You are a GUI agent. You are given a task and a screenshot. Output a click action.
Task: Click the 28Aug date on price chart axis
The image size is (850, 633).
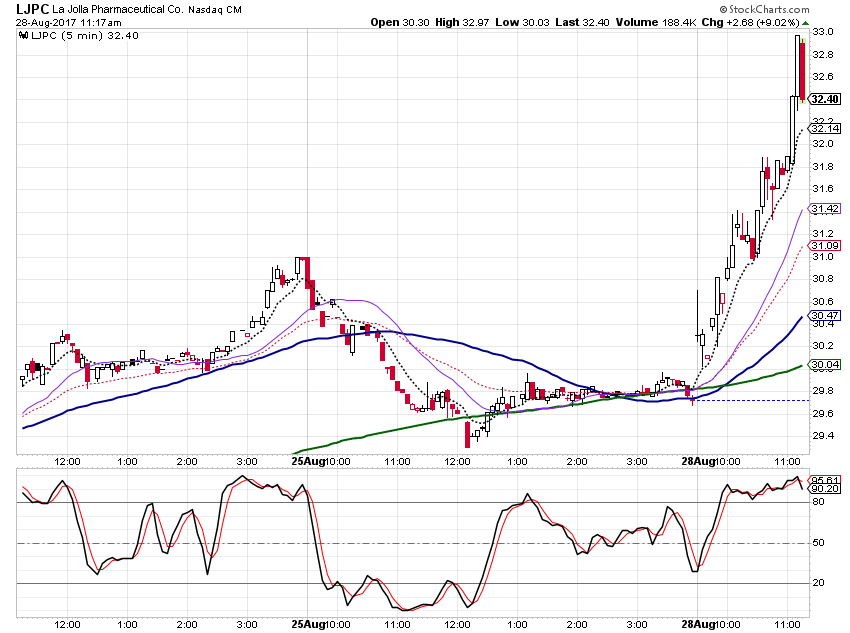pos(698,461)
